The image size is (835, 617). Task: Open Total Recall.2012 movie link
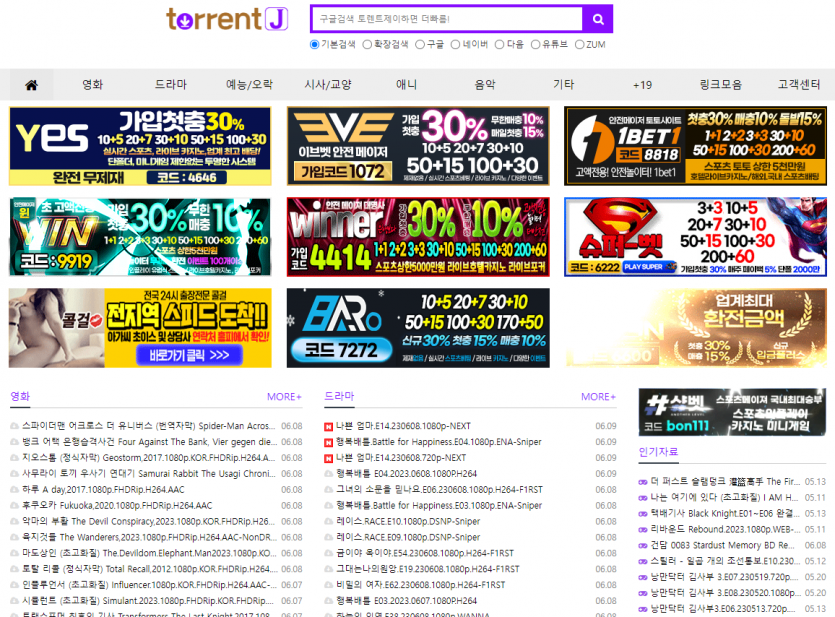[150, 570]
